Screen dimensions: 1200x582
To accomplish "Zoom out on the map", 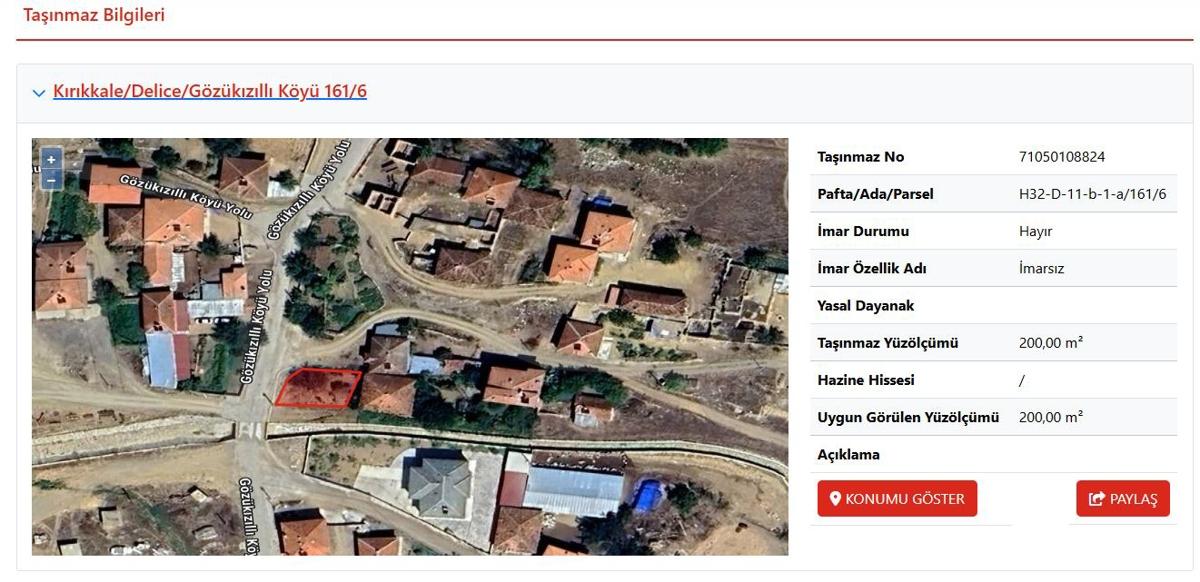I will point(51,179).
